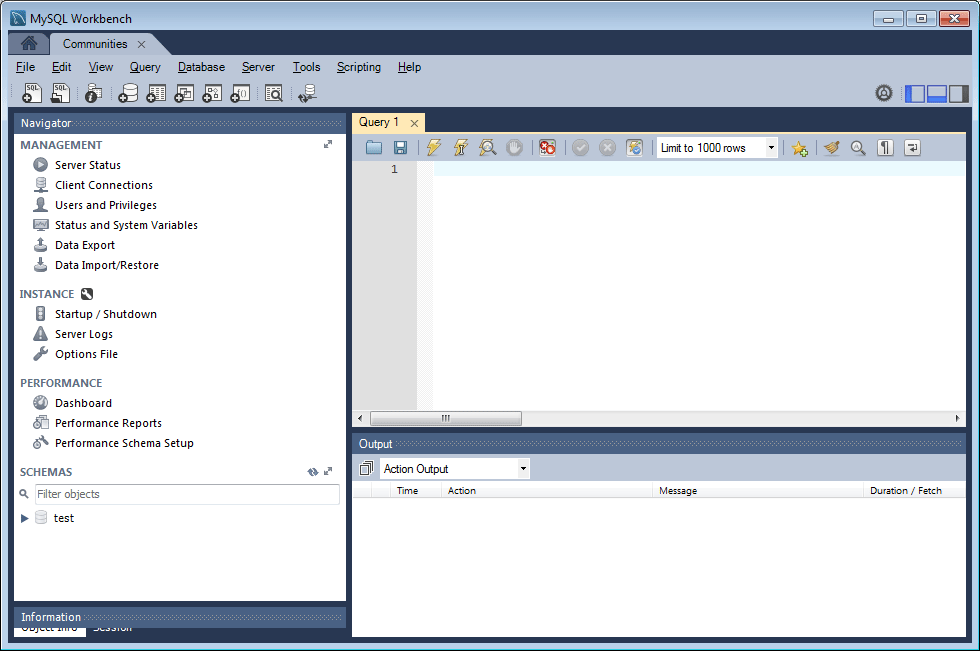Open Performance Reports
Image resolution: width=980 pixels, height=651 pixels.
(x=108, y=423)
